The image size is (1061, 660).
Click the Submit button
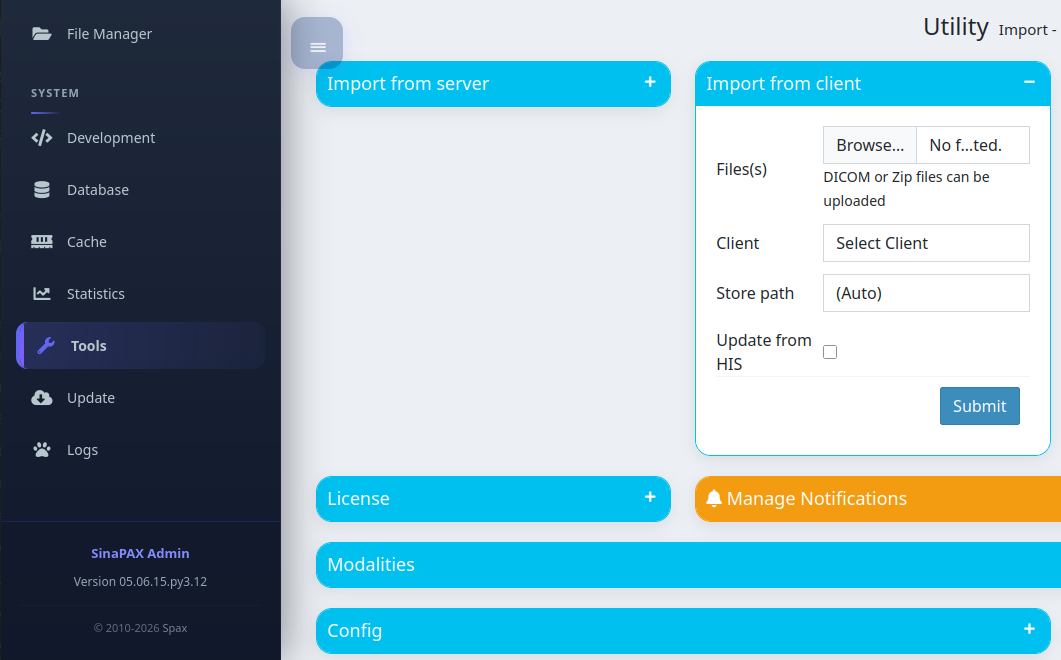(979, 406)
